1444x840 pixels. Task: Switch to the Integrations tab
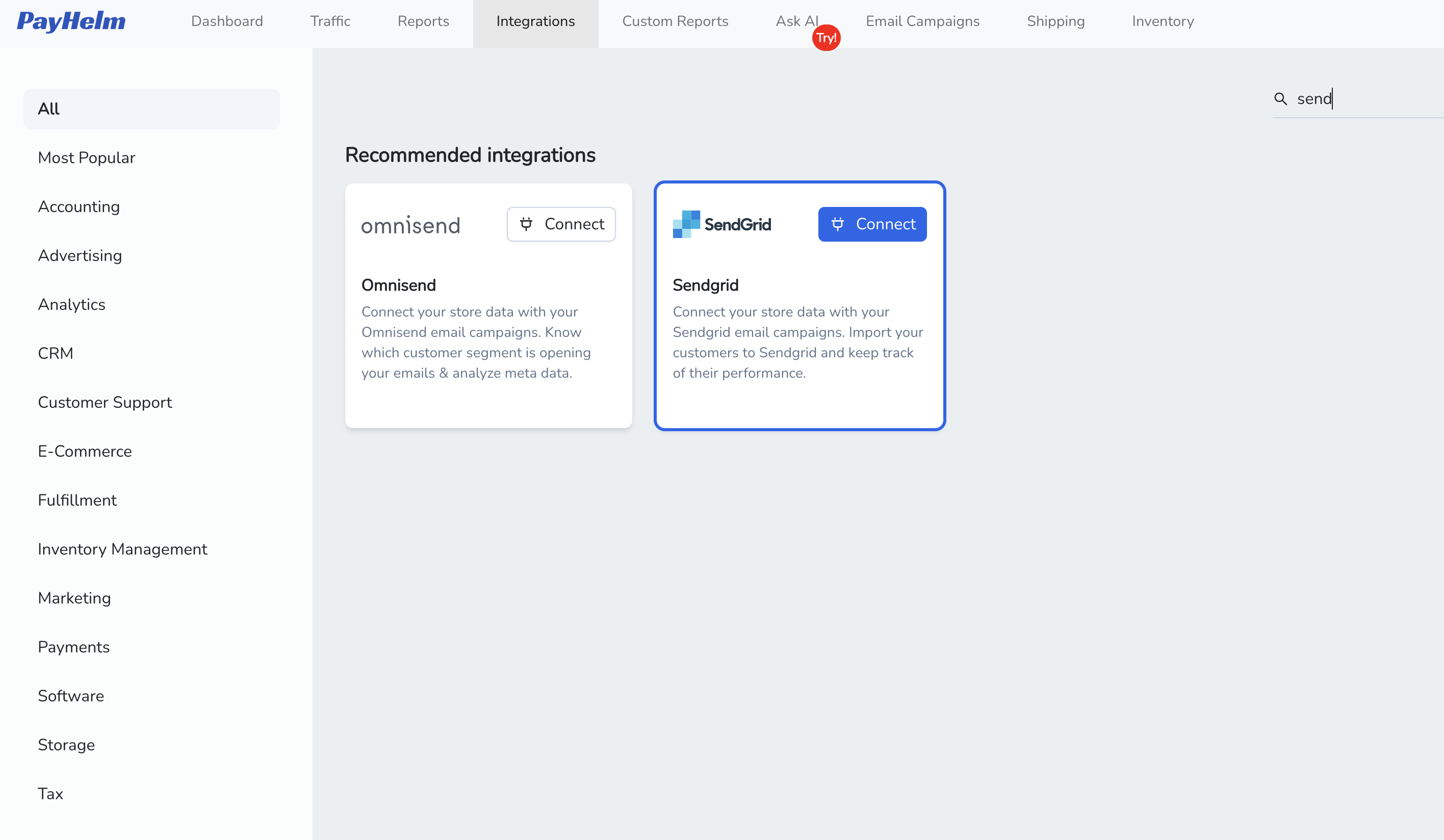535,21
